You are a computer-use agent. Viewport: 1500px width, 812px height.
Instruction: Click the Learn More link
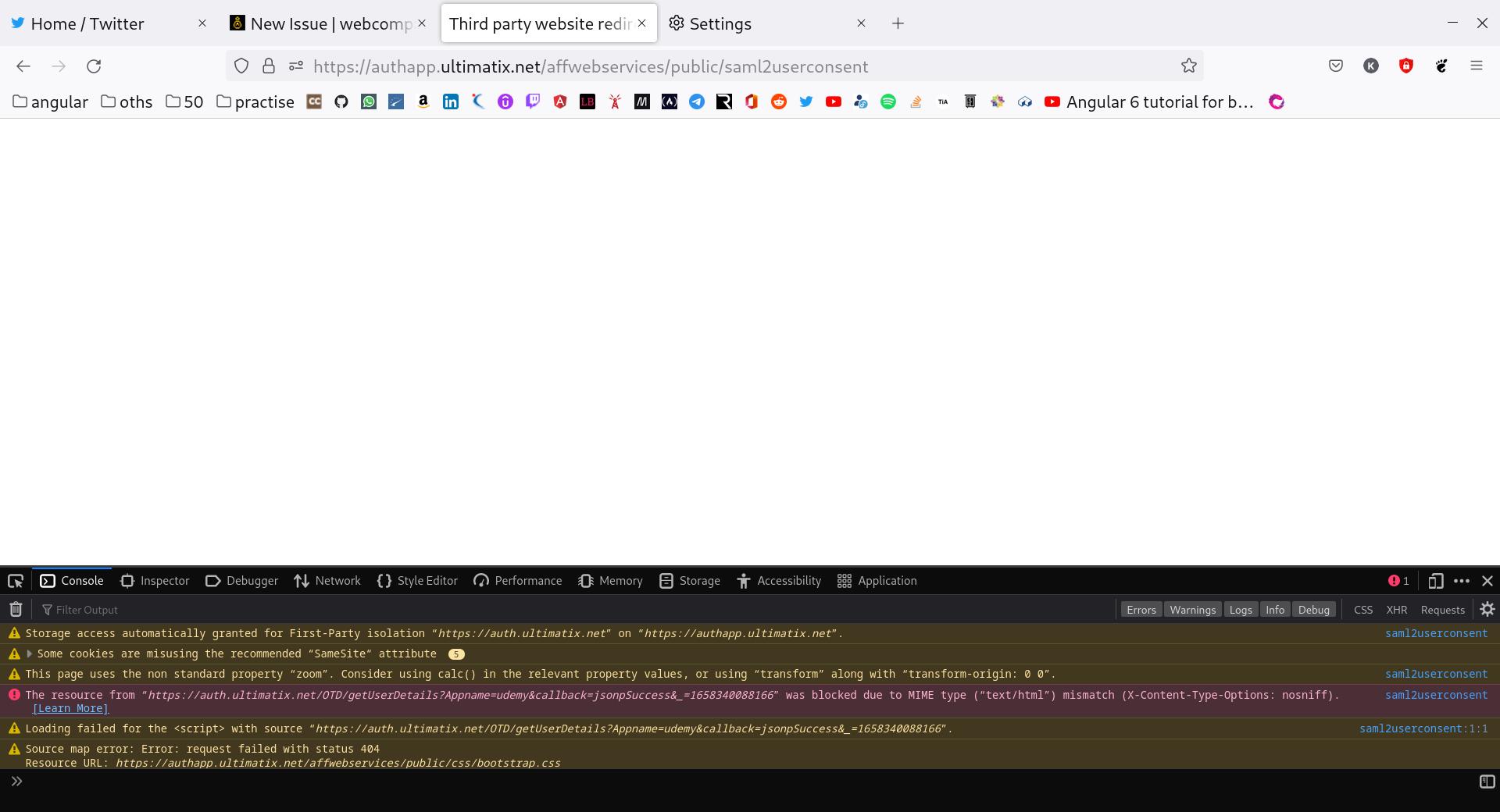[x=70, y=708]
